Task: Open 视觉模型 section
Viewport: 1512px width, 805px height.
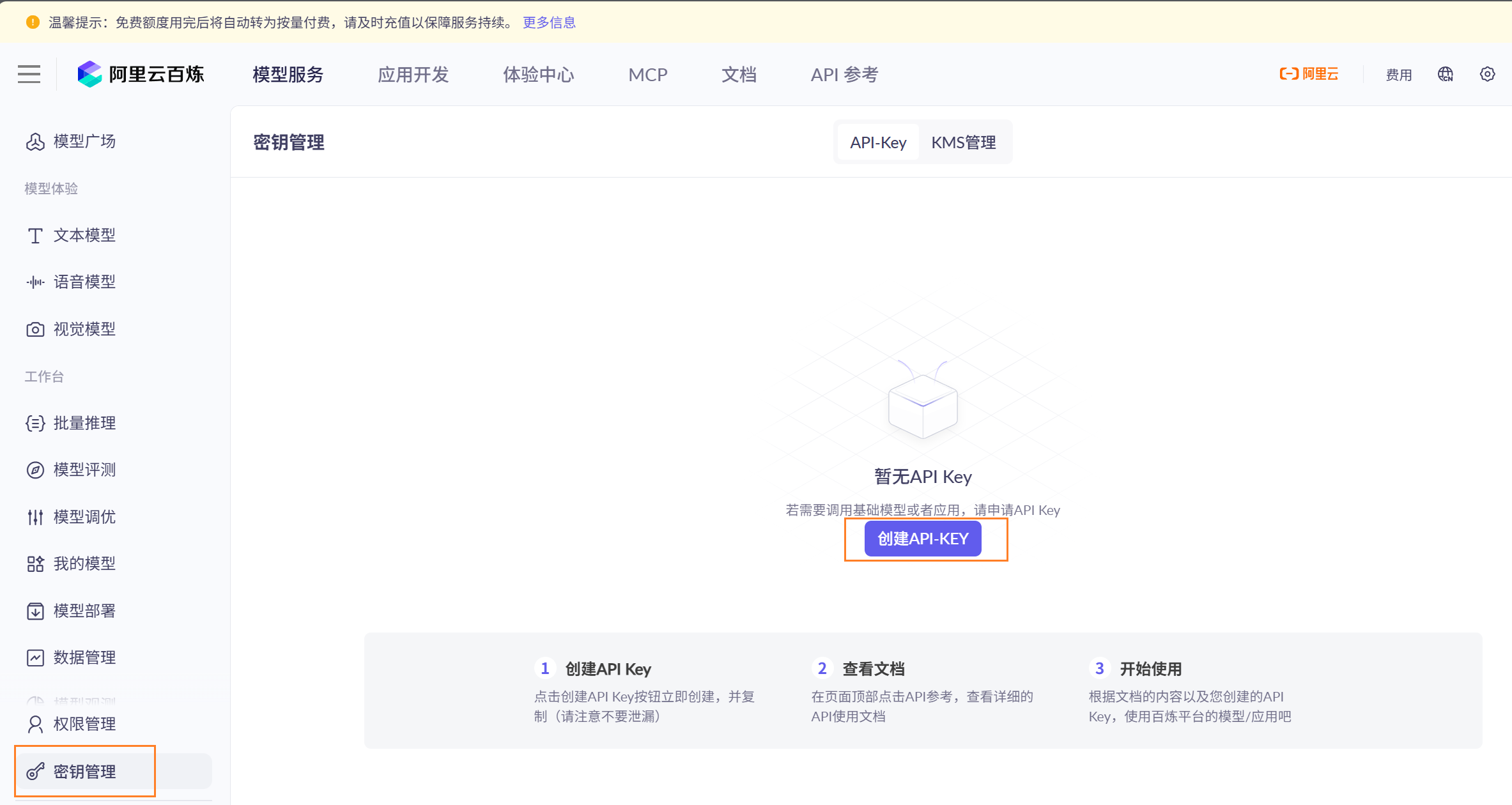Action: (x=84, y=328)
